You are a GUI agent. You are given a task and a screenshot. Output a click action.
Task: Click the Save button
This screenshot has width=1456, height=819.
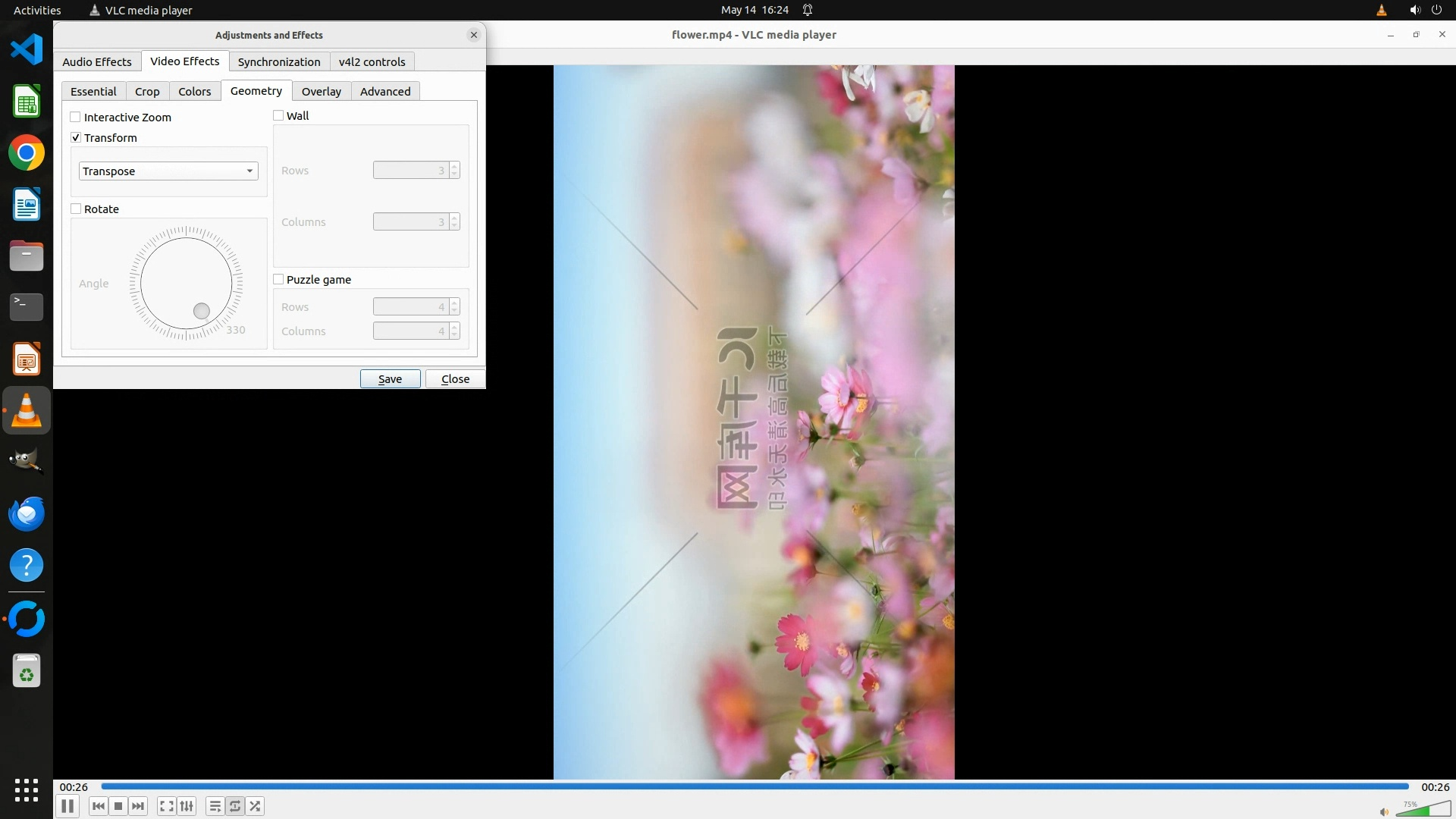(390, 378)
